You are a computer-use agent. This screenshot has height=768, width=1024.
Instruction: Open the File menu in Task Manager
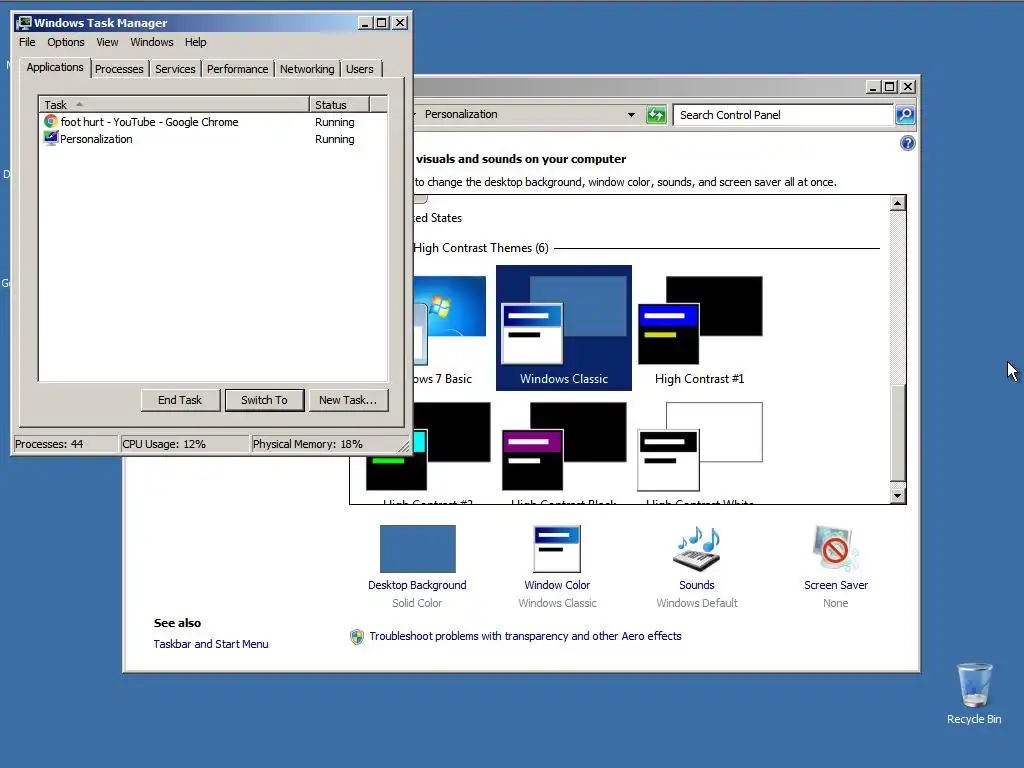(27, 42)
